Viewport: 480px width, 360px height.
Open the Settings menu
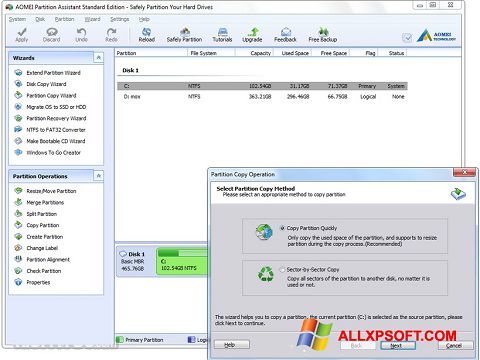tap(120, 19)
